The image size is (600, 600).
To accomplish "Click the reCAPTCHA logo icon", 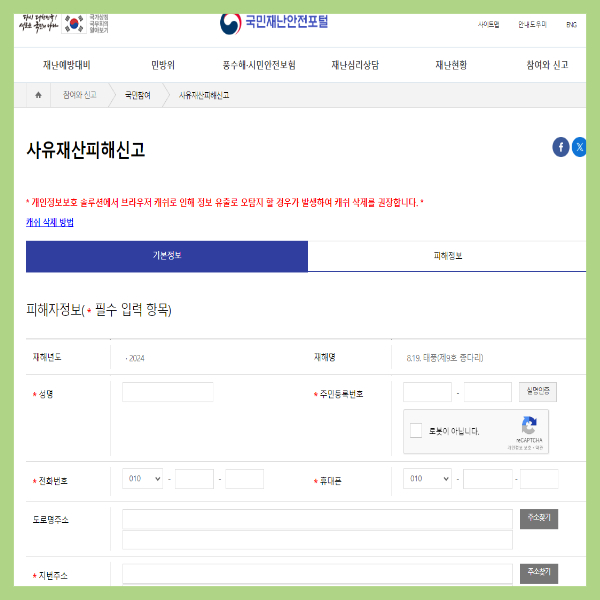I will pyautogui.click(x=529, y=425).
